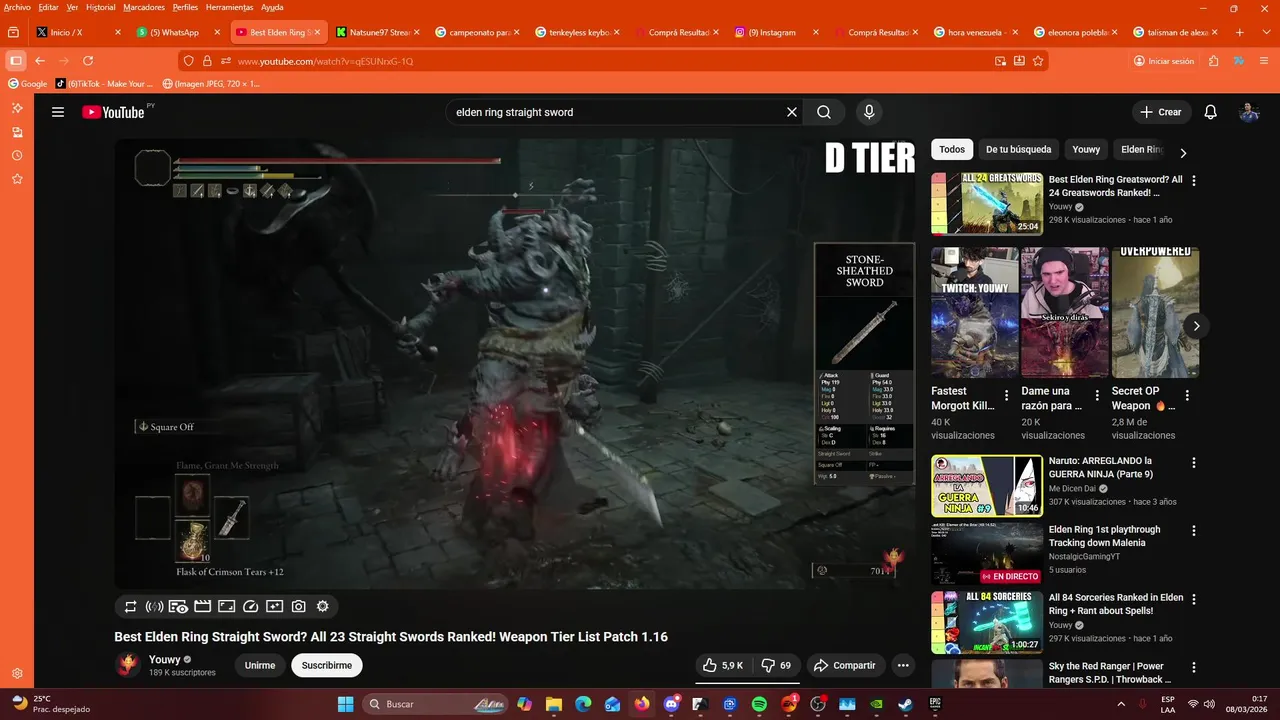
Task: Click the playback speed gauge icon
Action: [251, 606]
